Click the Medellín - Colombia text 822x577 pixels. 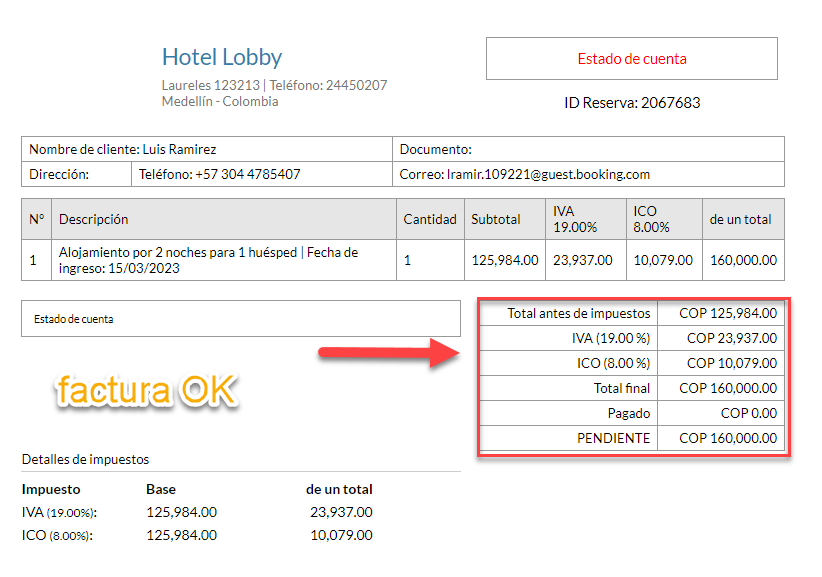(220, 101)
